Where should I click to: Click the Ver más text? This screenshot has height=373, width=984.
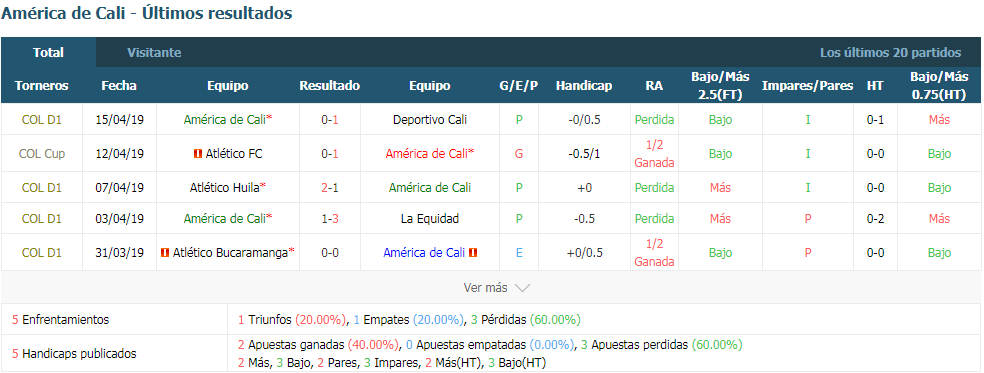coord(485,288)
